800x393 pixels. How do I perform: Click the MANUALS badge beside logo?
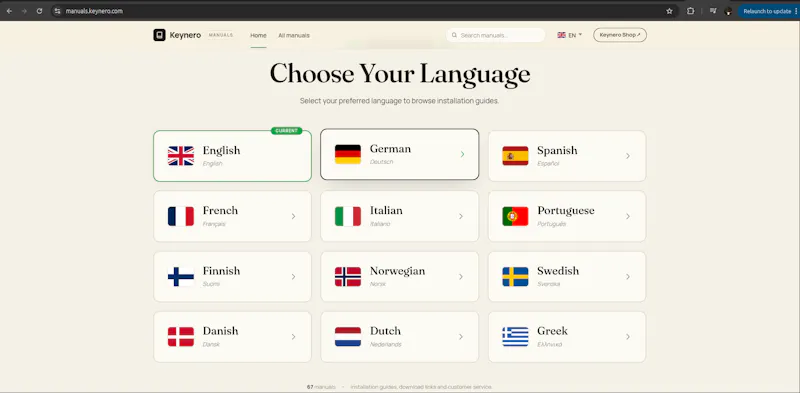[x=221, y=35]
